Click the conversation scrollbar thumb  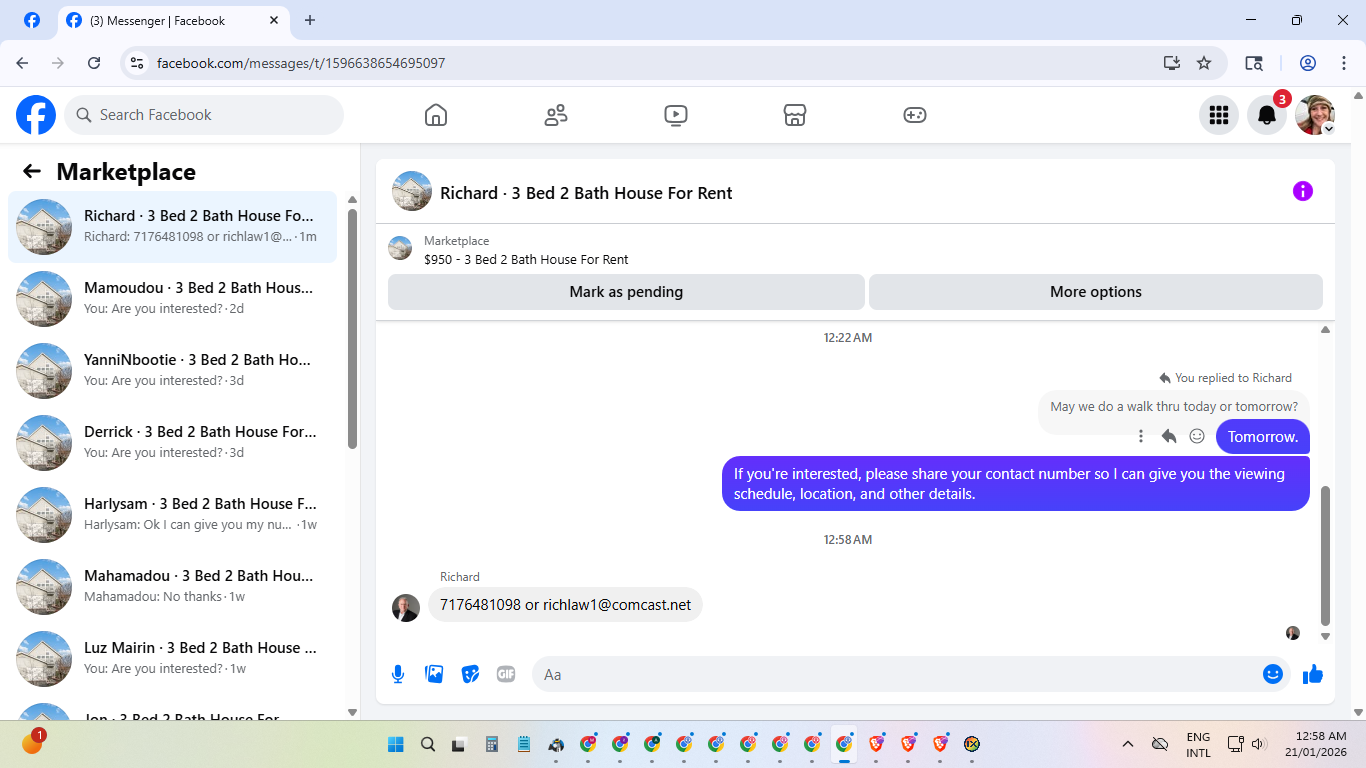coord(1326,555)
